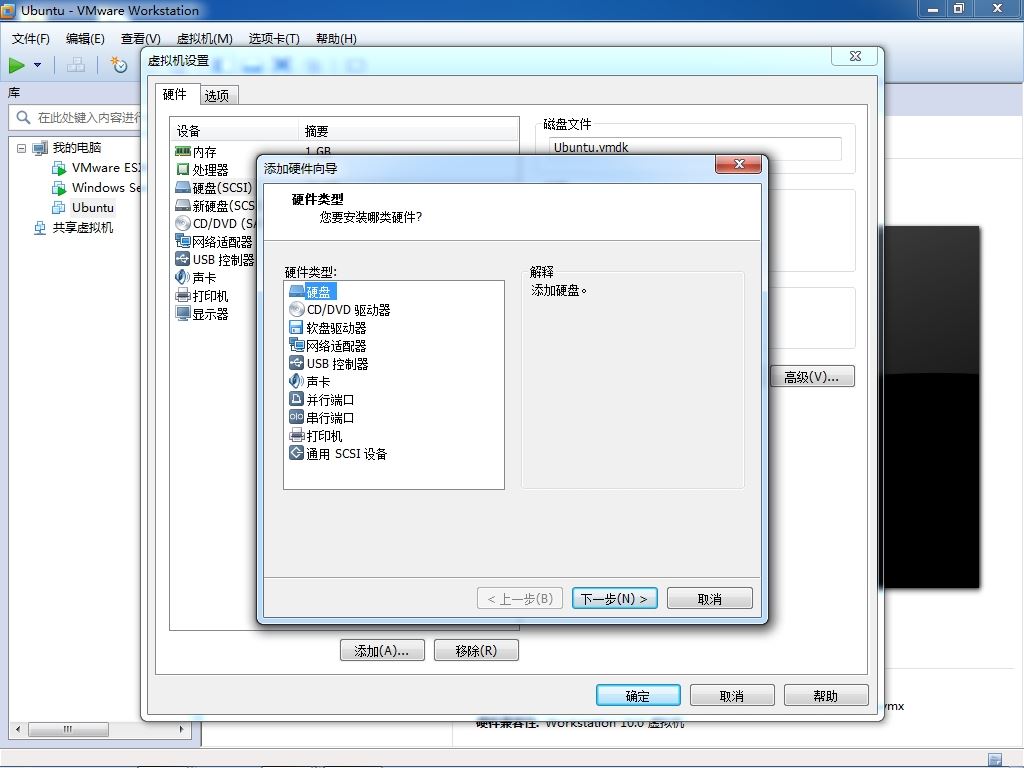Viewport: 1024px width, 768px height.
Task: Click 网络适配器 icon in settings device list
Action: [183, 241]
